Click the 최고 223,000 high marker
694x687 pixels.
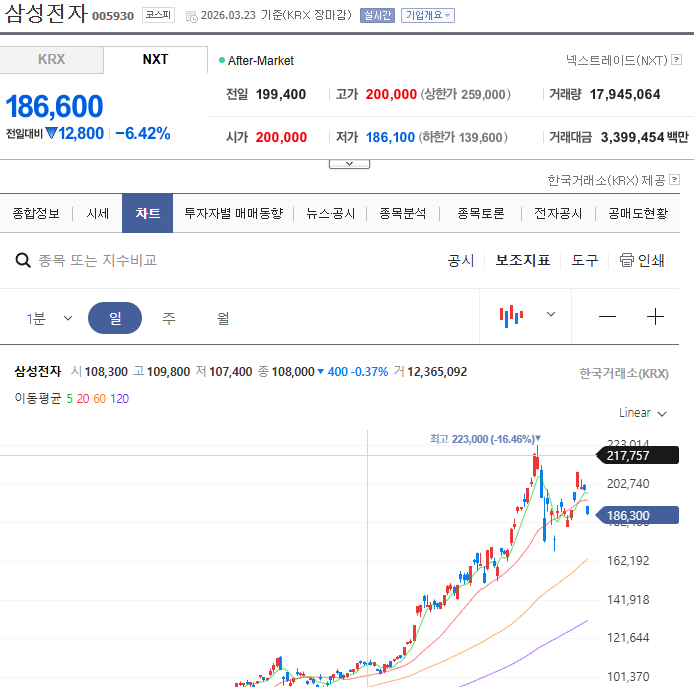click(x=485, y=439)
